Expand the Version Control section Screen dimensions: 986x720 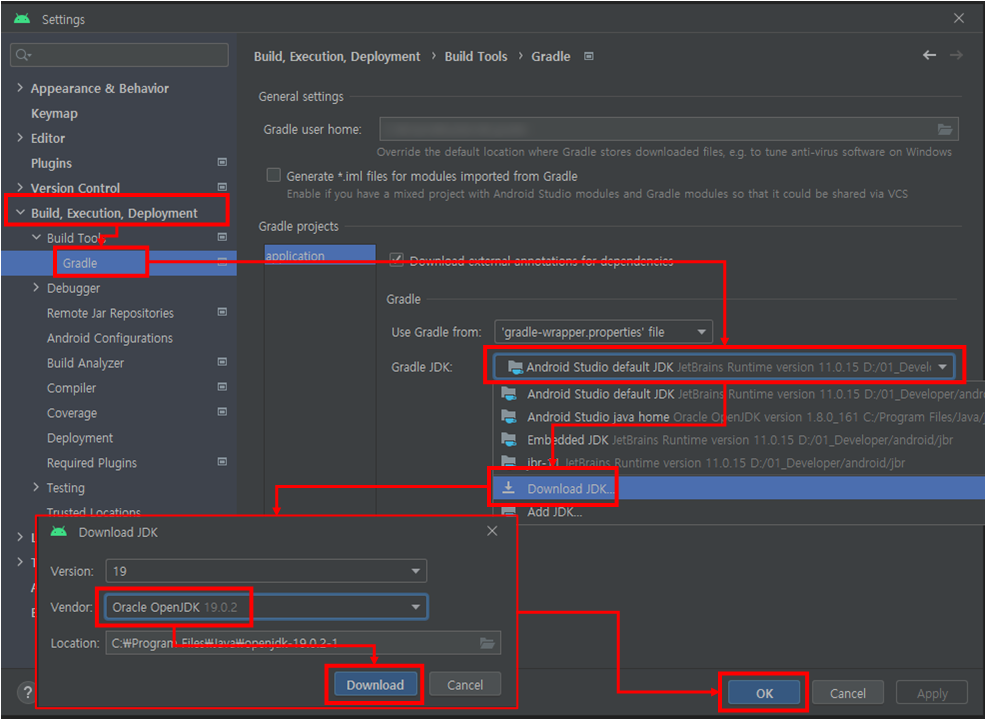tap(20, 187)
